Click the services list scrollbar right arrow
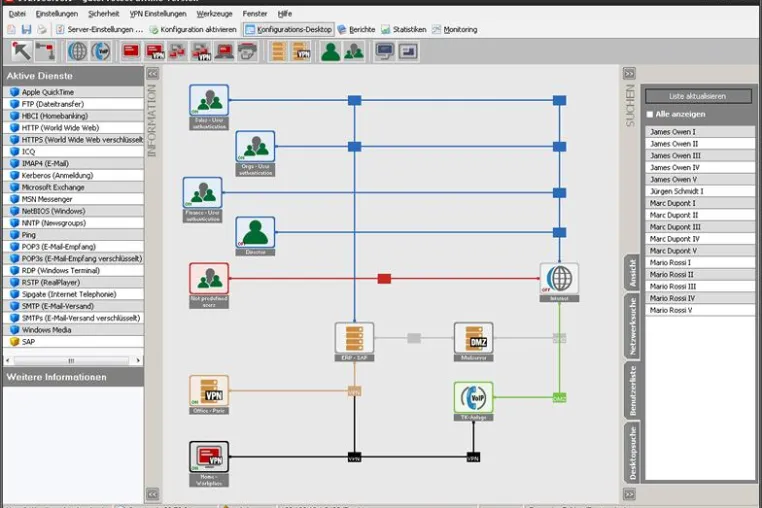762x508 pixels. pyautogui.click(x=138, y=361)
